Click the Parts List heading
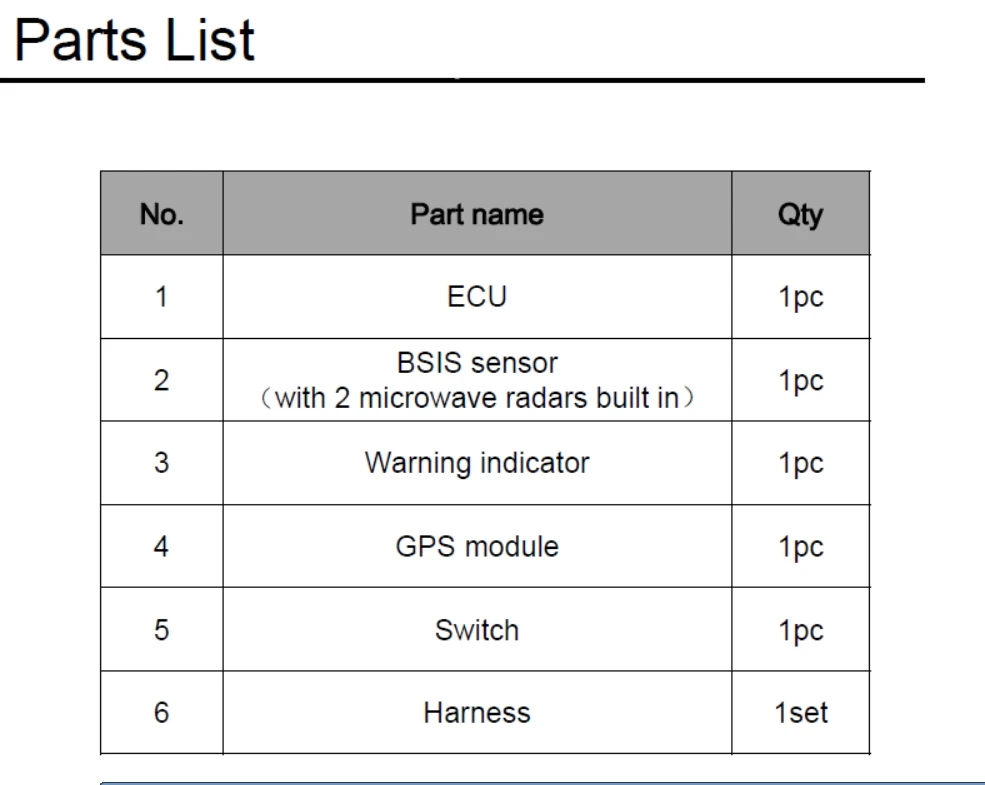The image size is (985, 785). click(x=135, y=40)
